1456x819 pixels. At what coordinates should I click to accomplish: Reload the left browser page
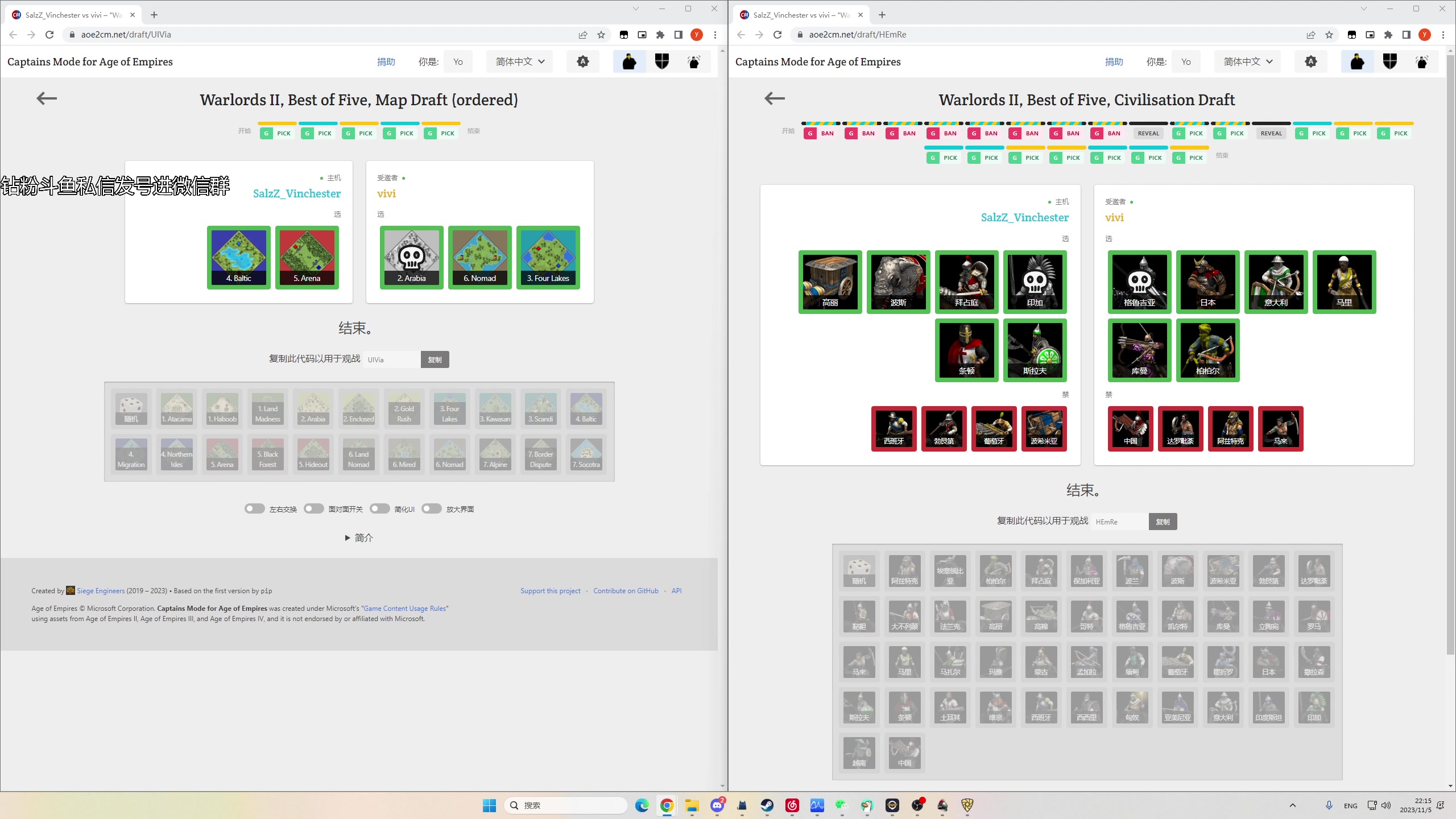49,35
